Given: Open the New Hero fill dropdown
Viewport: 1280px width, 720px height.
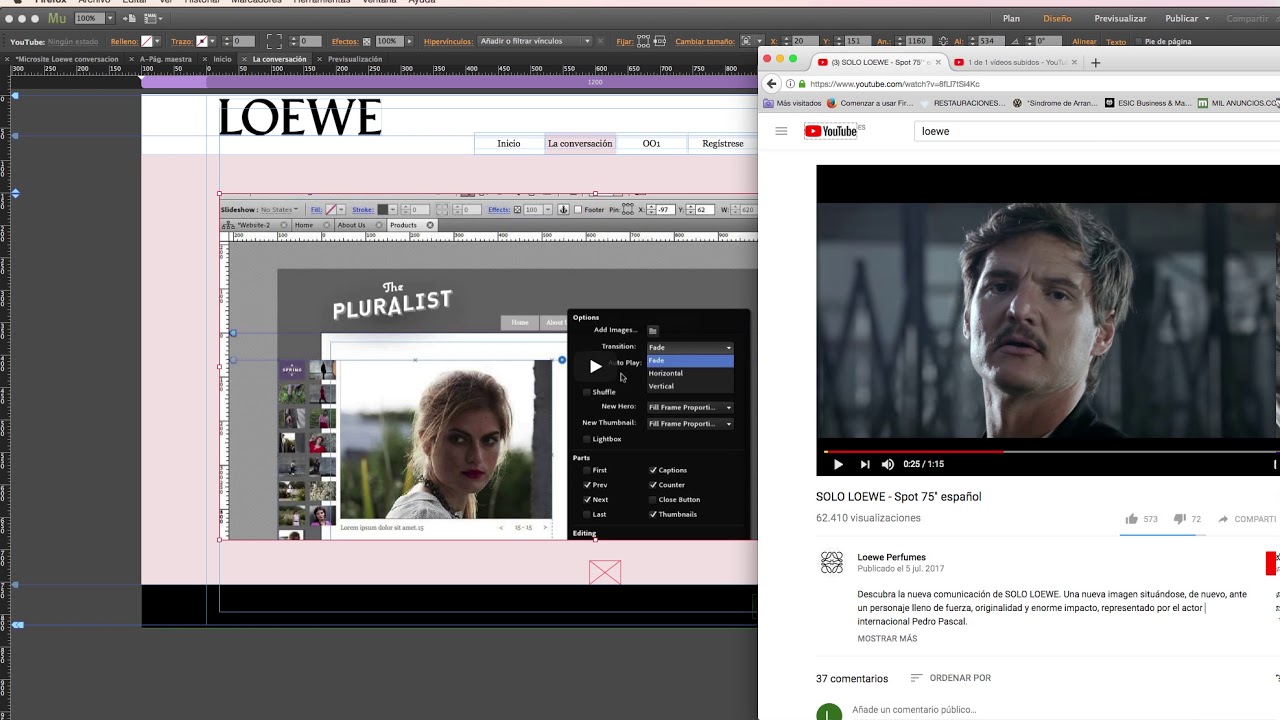Looking at the screenshot, I should click(690, 407).
